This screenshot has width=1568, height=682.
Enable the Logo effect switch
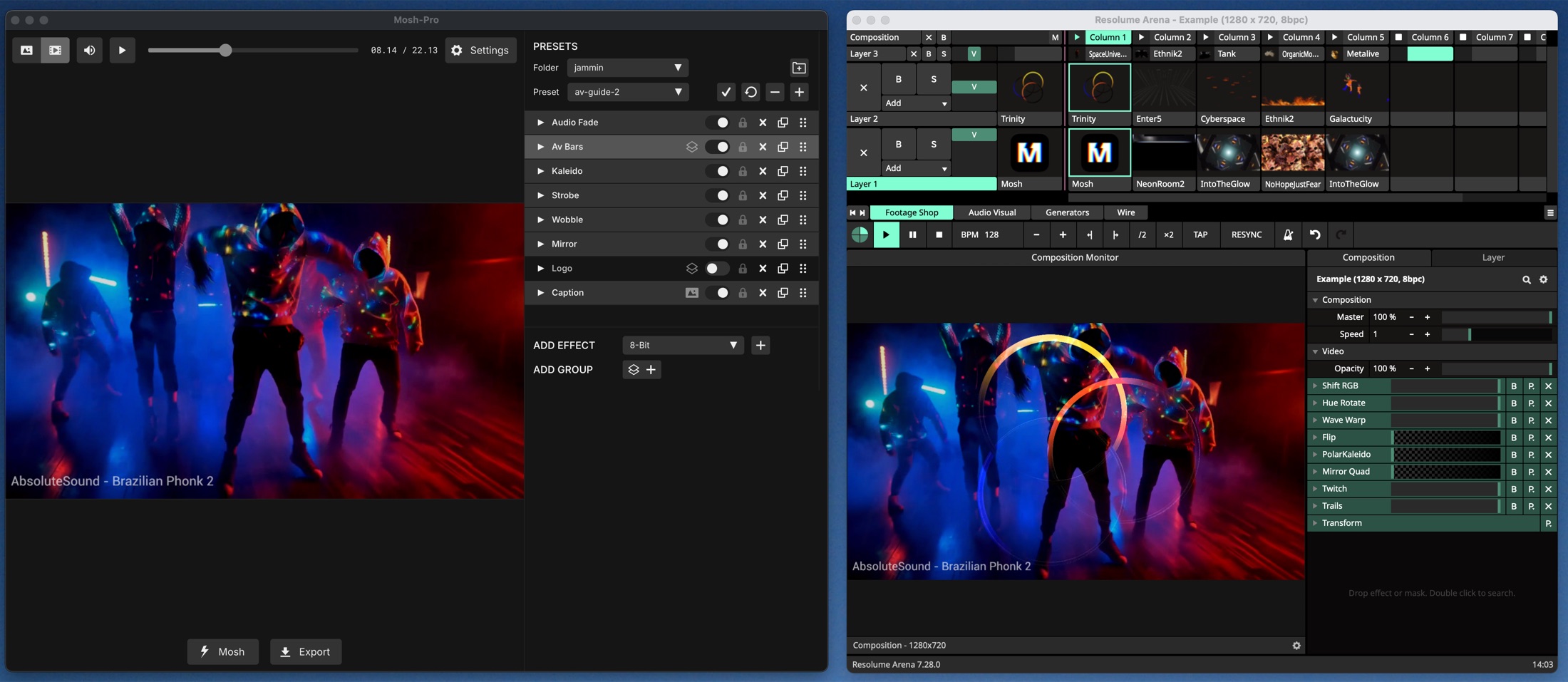click(717, 269)
